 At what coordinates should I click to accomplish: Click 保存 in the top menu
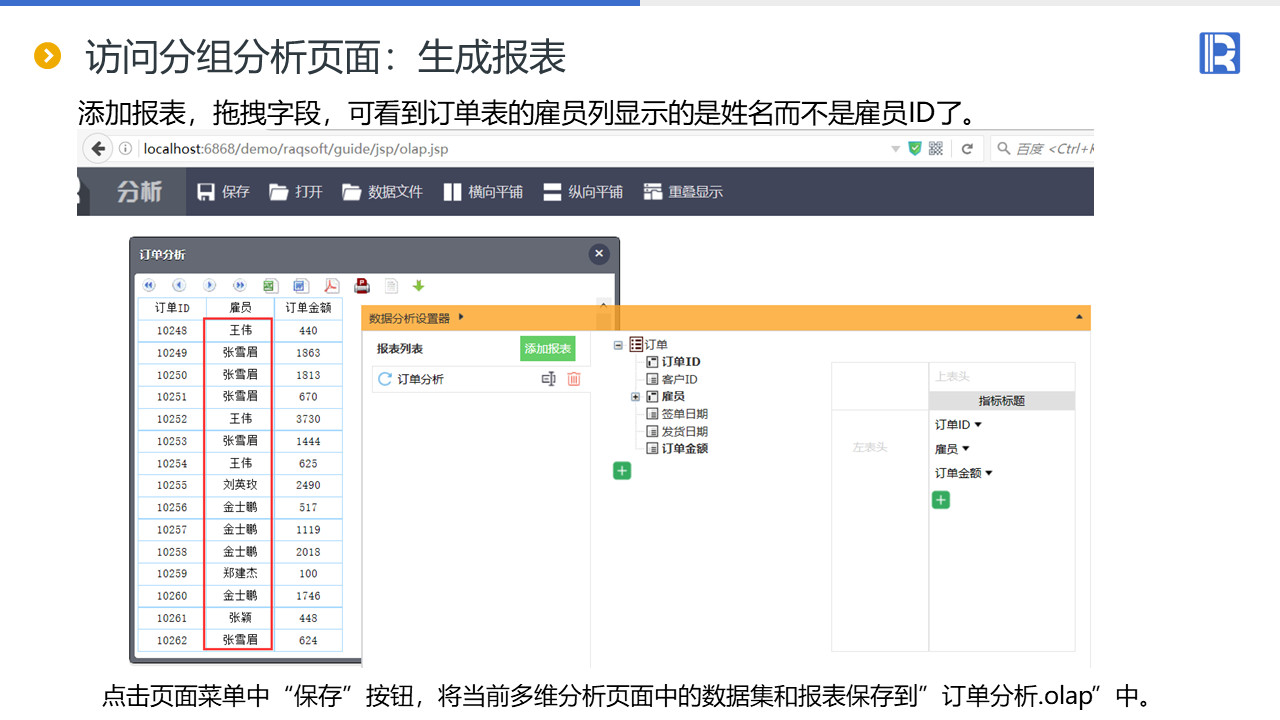point(223,192)
